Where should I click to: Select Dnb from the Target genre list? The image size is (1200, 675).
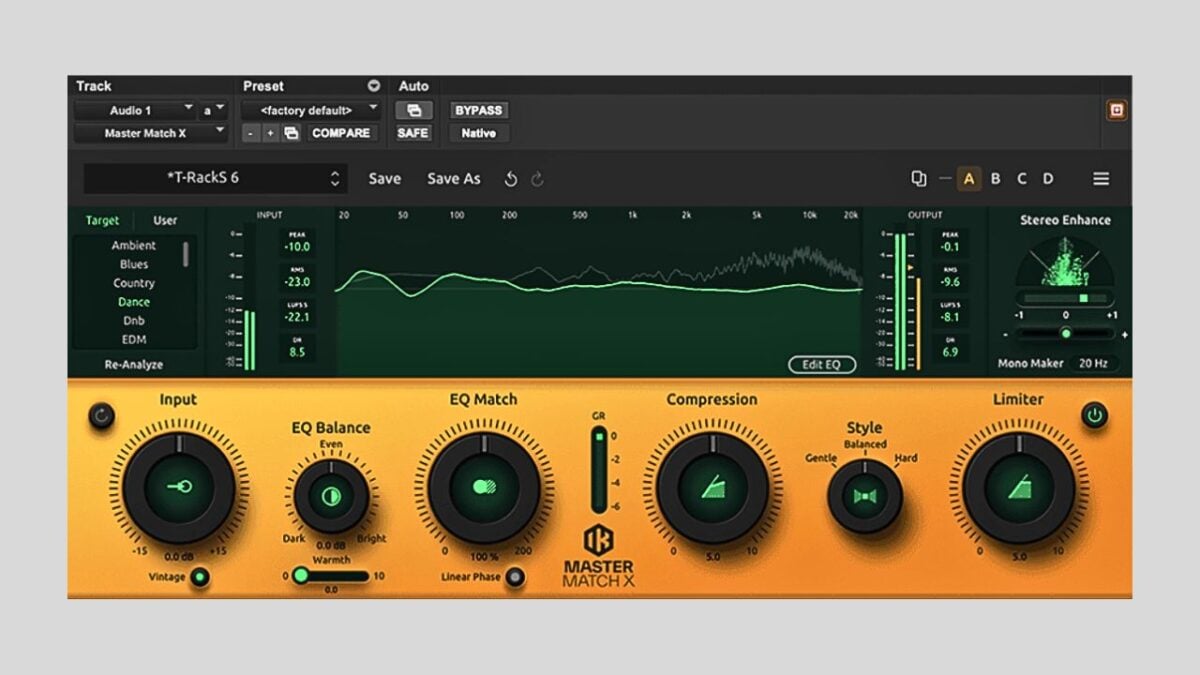135,320
